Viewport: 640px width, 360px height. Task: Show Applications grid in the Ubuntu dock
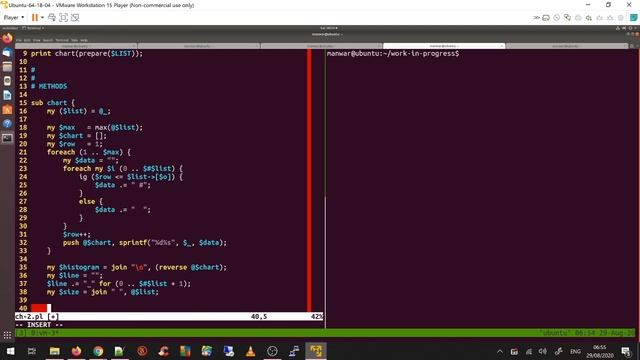point(7,335)
